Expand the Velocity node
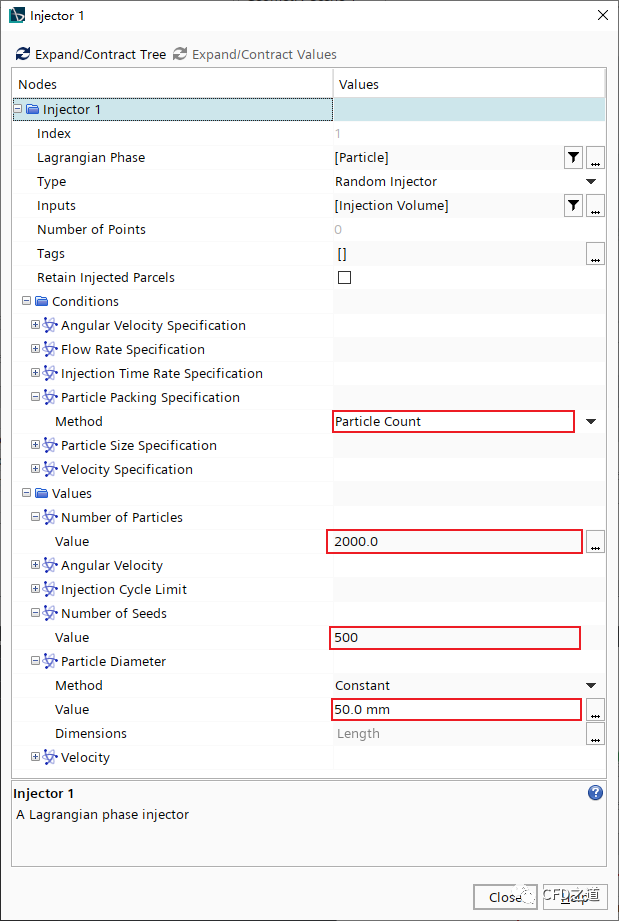This screenshot has height=921, width=619. point(35,757)
